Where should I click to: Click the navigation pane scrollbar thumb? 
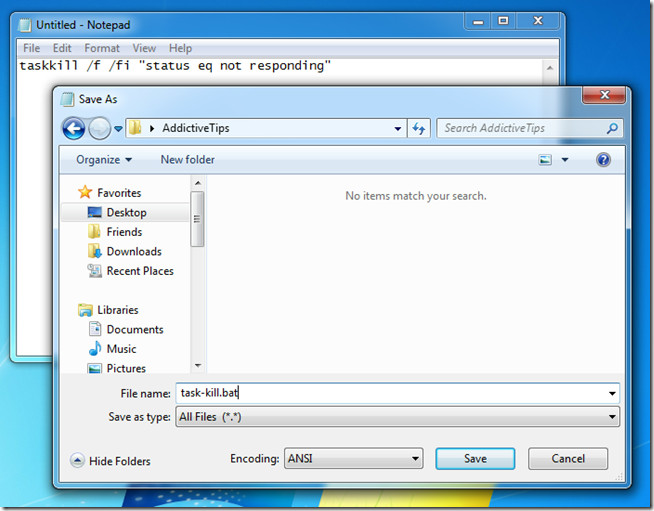197,219
